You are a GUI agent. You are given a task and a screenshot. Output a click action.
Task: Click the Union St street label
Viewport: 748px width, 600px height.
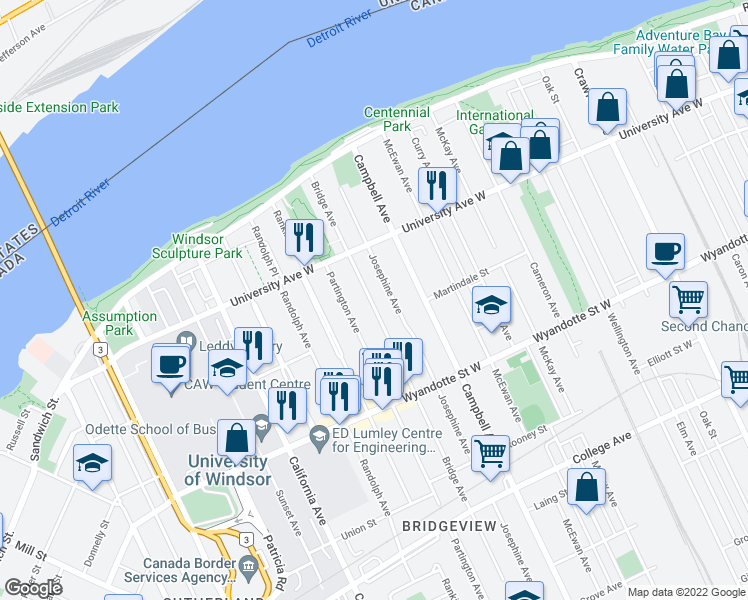[x=359, y=530]
